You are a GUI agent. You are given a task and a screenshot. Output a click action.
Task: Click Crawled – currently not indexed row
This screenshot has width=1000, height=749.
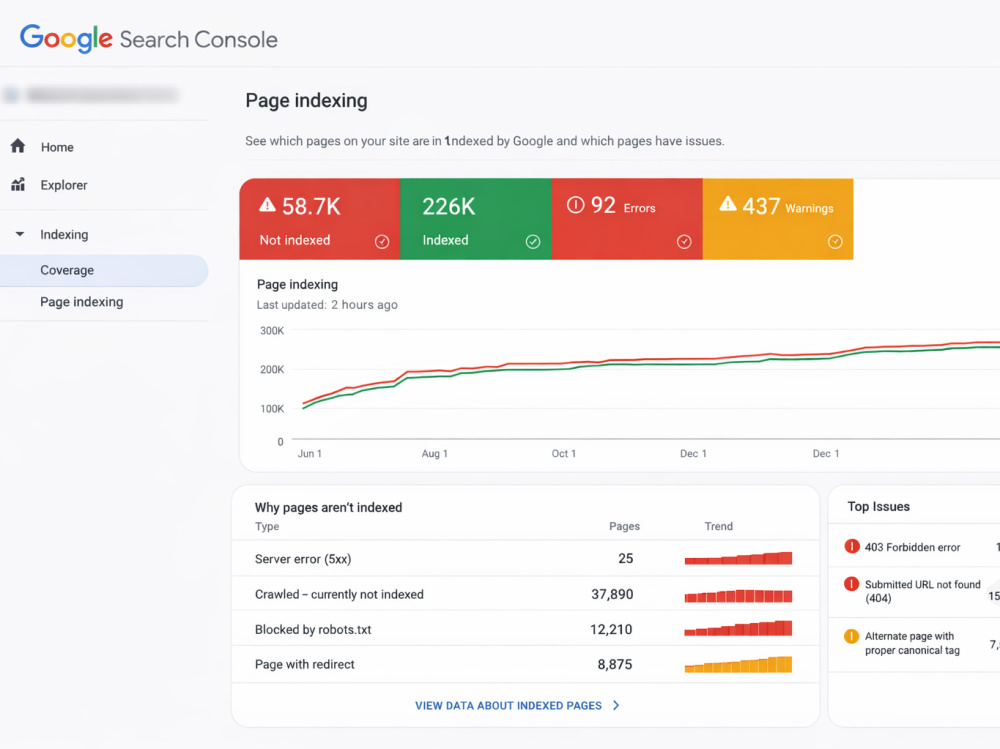click(525, 594)
